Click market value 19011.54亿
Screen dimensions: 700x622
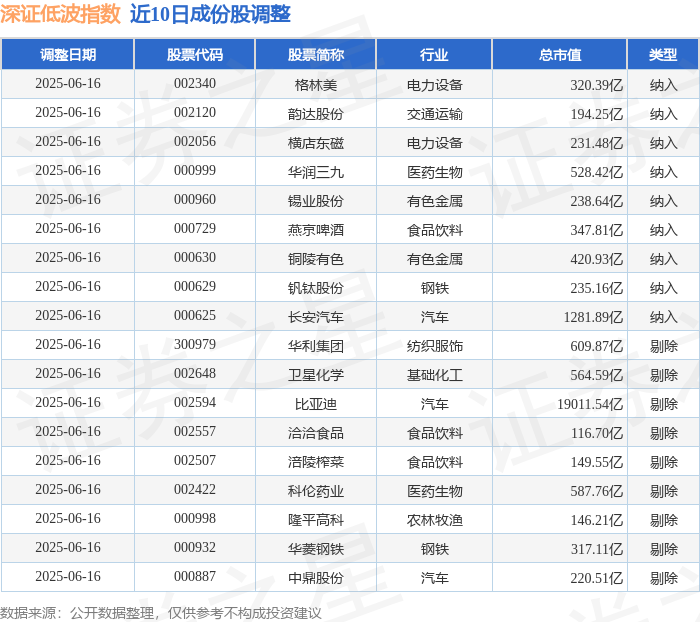[590, 404]
